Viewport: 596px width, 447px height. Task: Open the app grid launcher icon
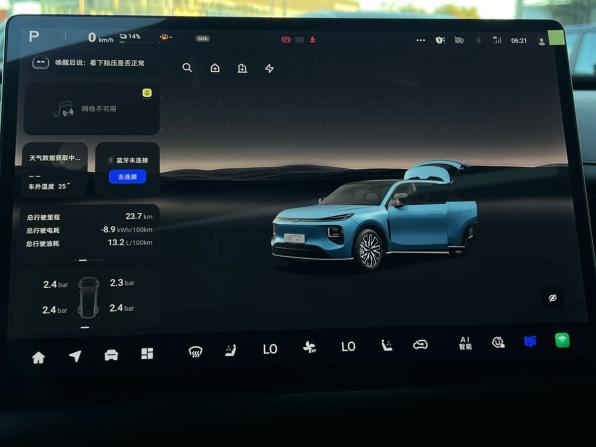point(147,353)
